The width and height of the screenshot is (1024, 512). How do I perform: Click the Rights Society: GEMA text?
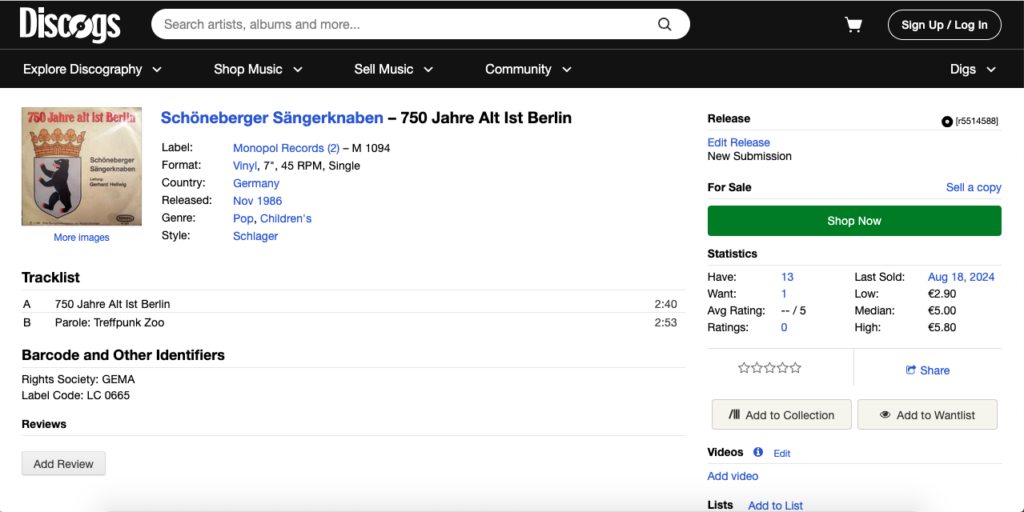point(78,379)
